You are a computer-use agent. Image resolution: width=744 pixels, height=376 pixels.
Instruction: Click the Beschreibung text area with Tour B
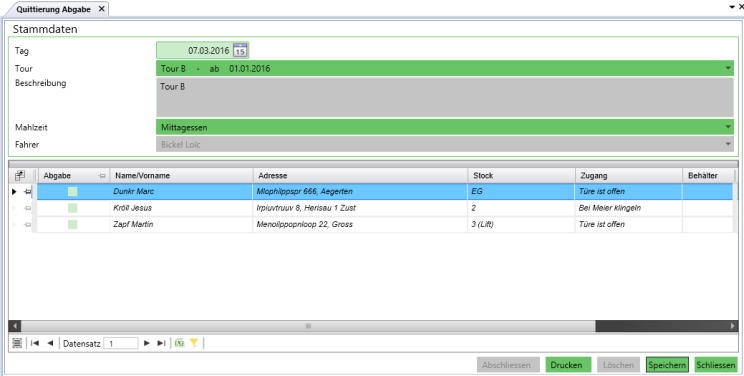tap(445, 97)
